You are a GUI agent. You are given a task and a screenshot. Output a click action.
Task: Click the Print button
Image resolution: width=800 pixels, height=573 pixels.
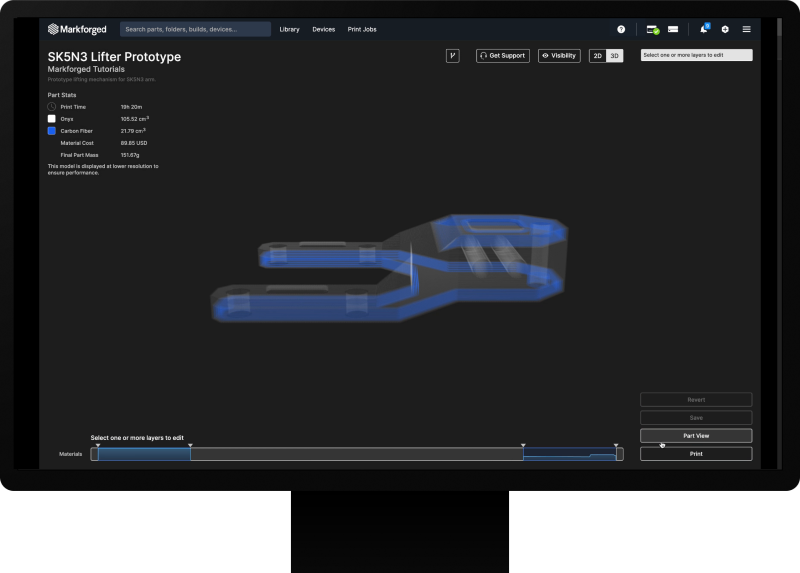696,454
